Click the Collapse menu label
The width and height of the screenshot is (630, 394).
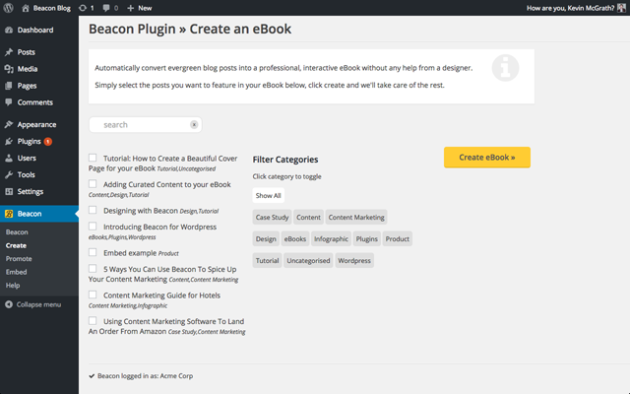39,304
